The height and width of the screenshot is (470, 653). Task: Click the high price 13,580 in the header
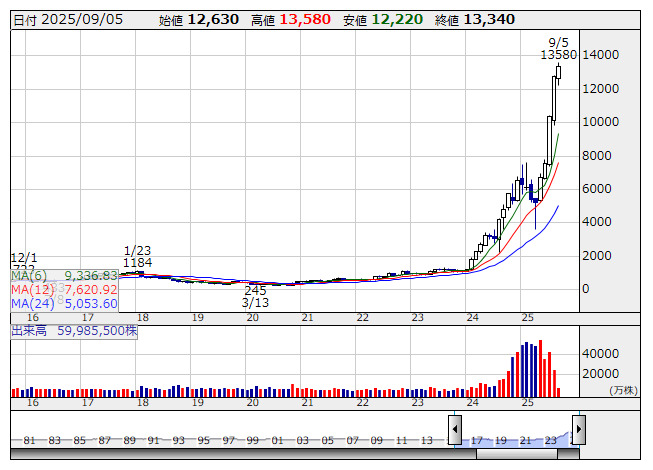pyautogui.click(x=305, y=20)
